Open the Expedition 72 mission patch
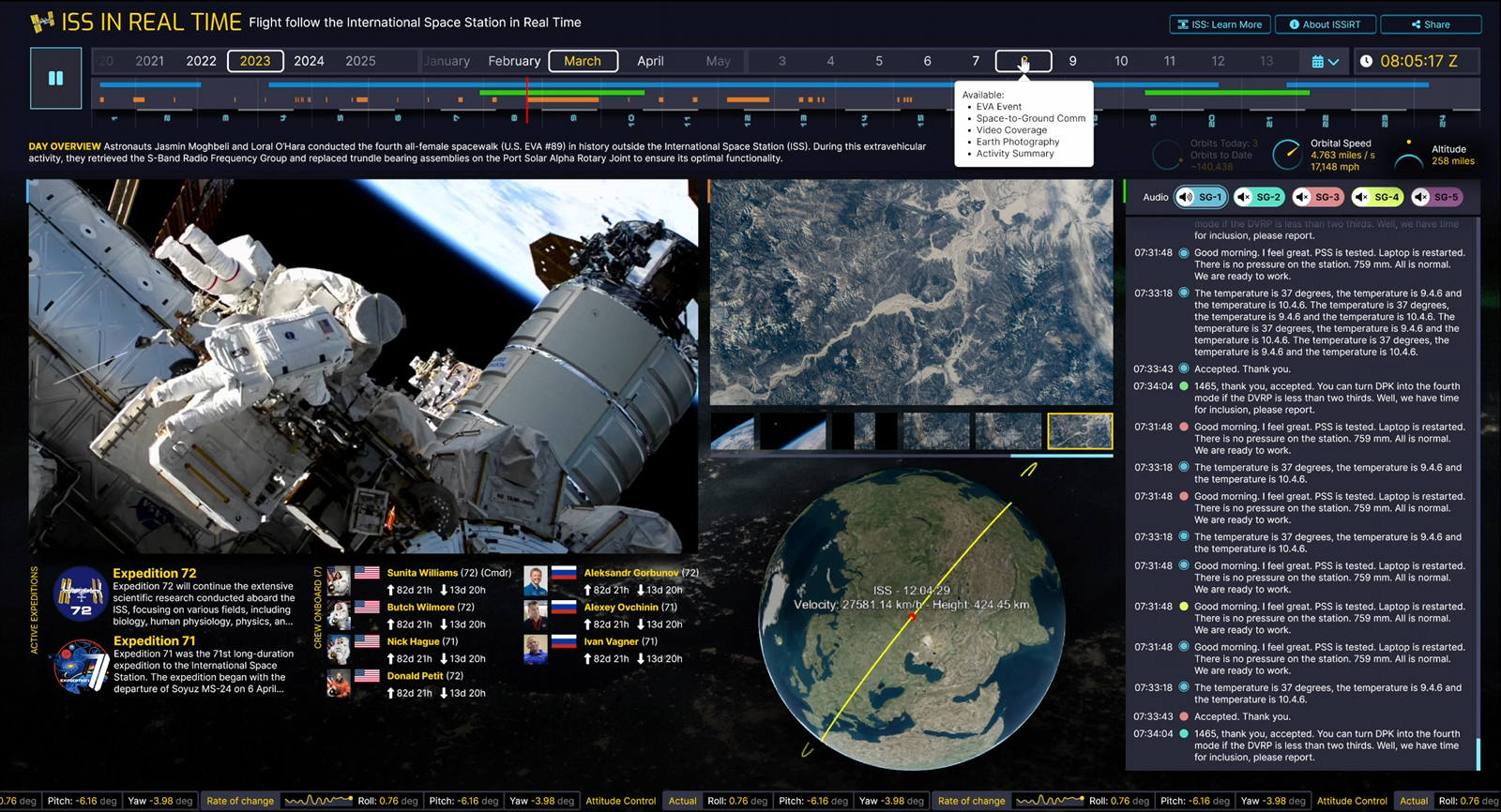 [81, 594]
